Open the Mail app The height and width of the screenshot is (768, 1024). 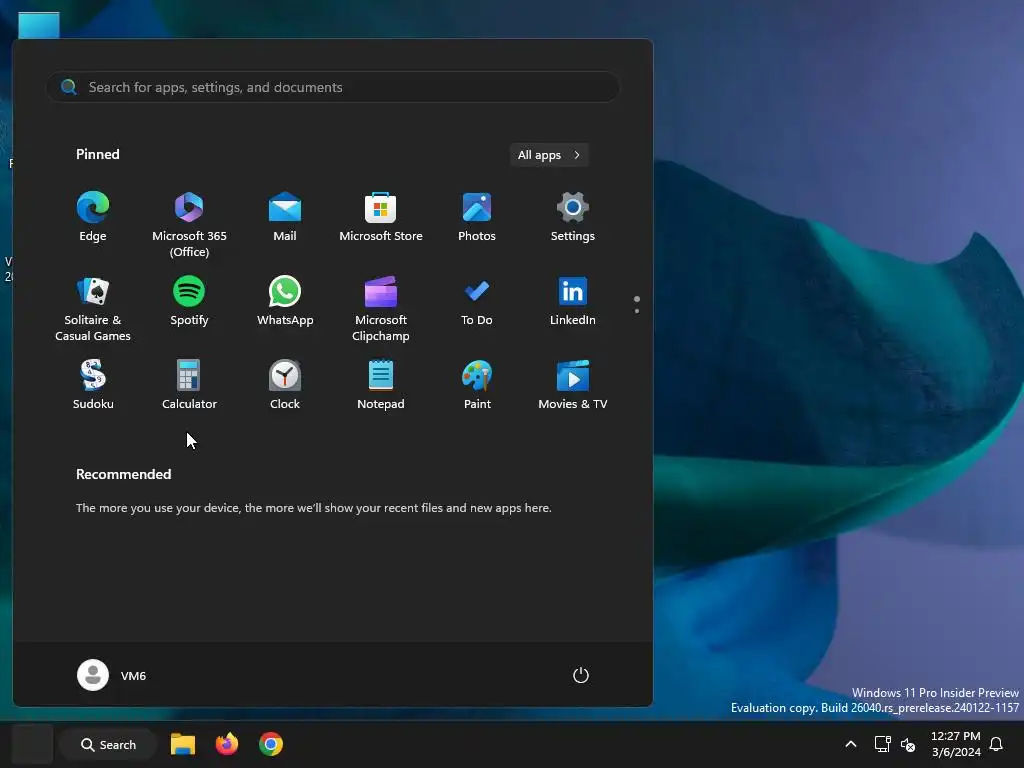(x=285, y=217)
